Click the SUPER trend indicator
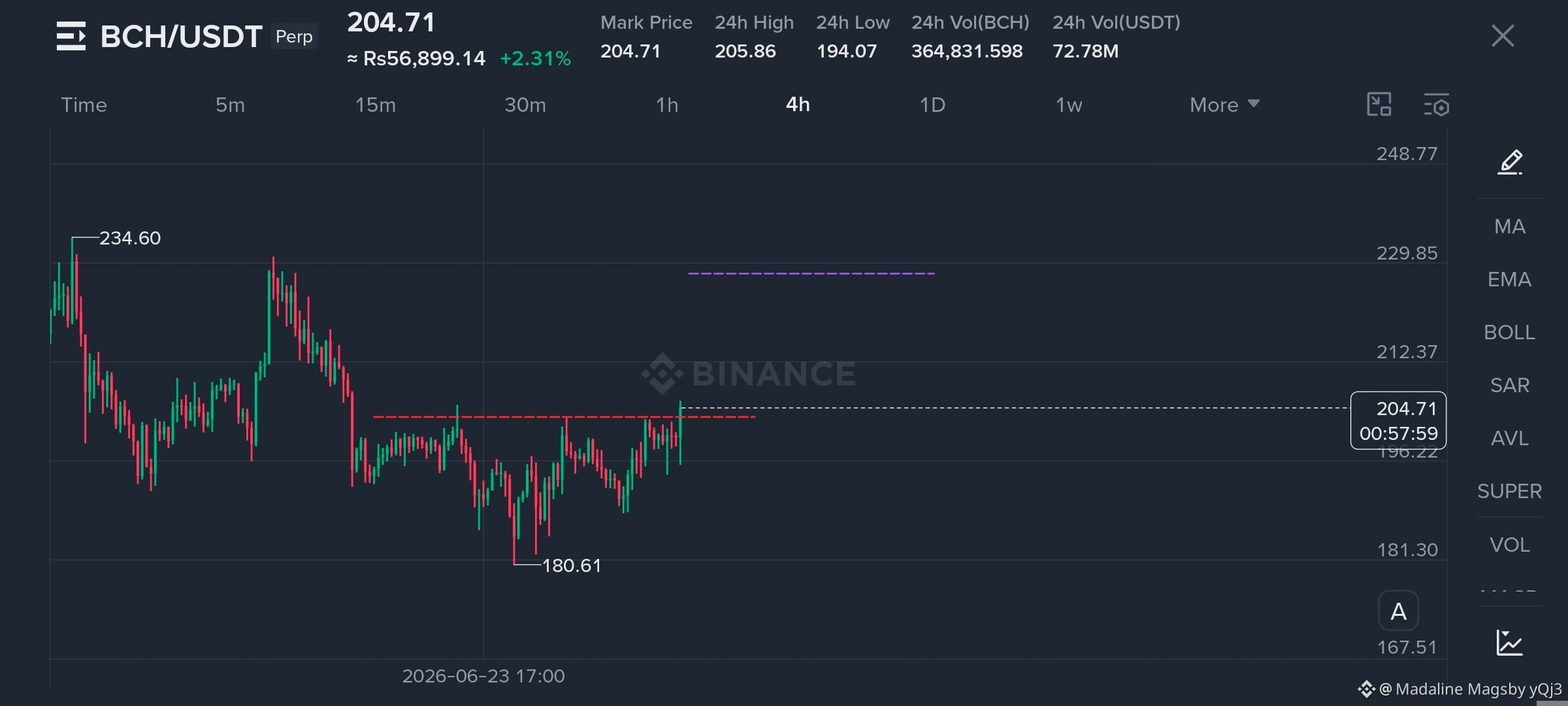Viewport: 1568px width, 706px height. (x=1509, y=491)
